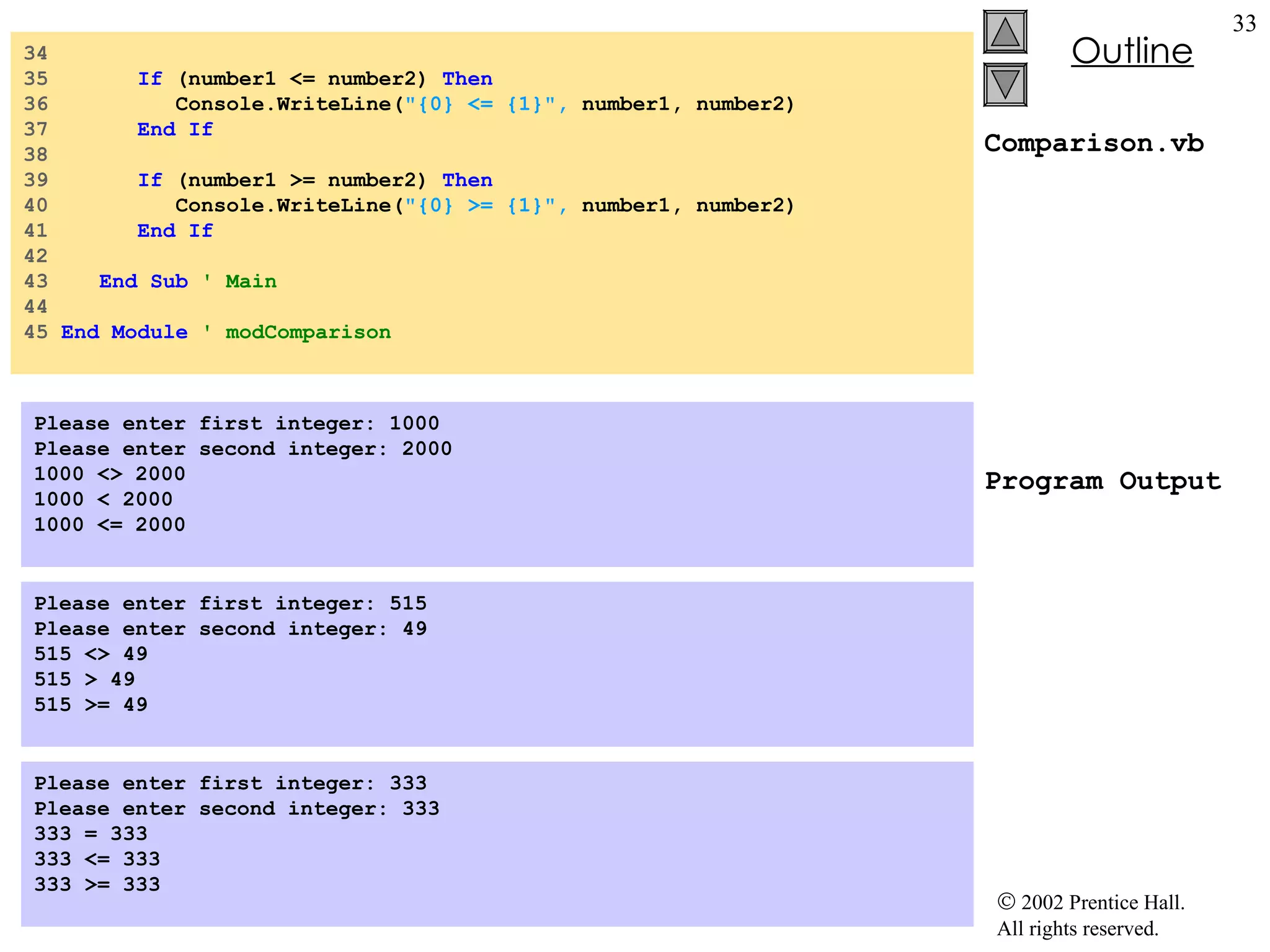The height and width of the screenshot is (952, 1270).
Task: Click line number 39 in code
Action: (36, 180)
